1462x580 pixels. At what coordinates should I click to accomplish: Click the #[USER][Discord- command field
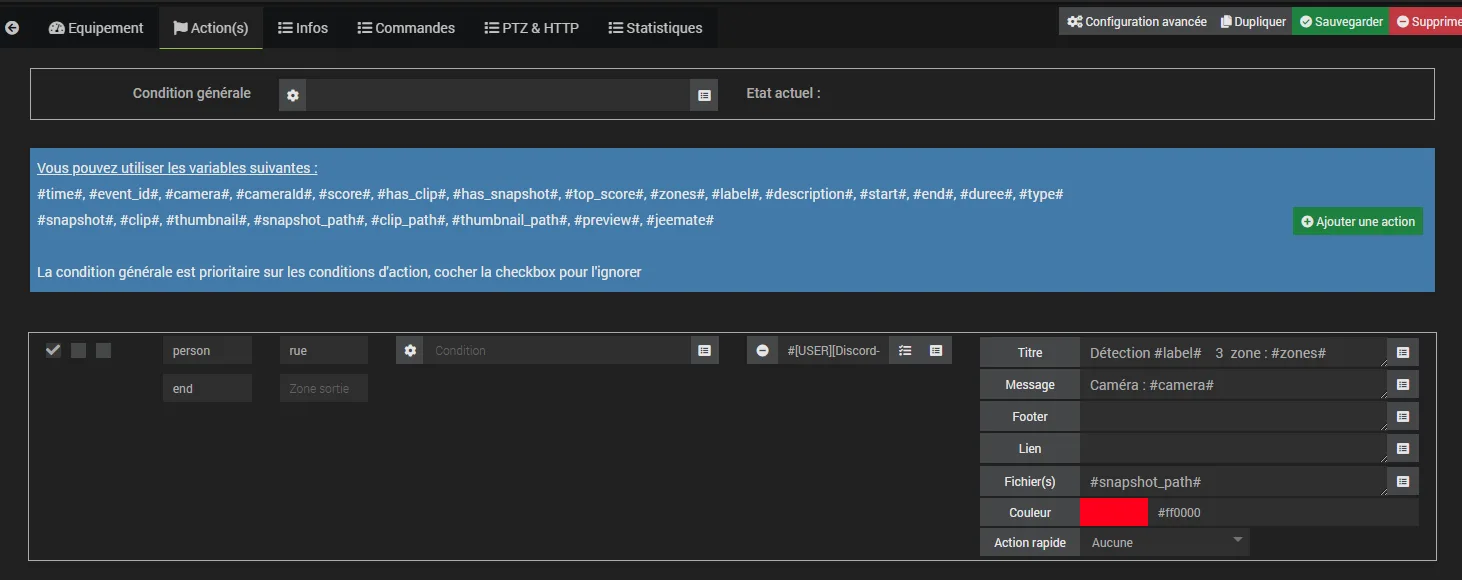[833, 350]
